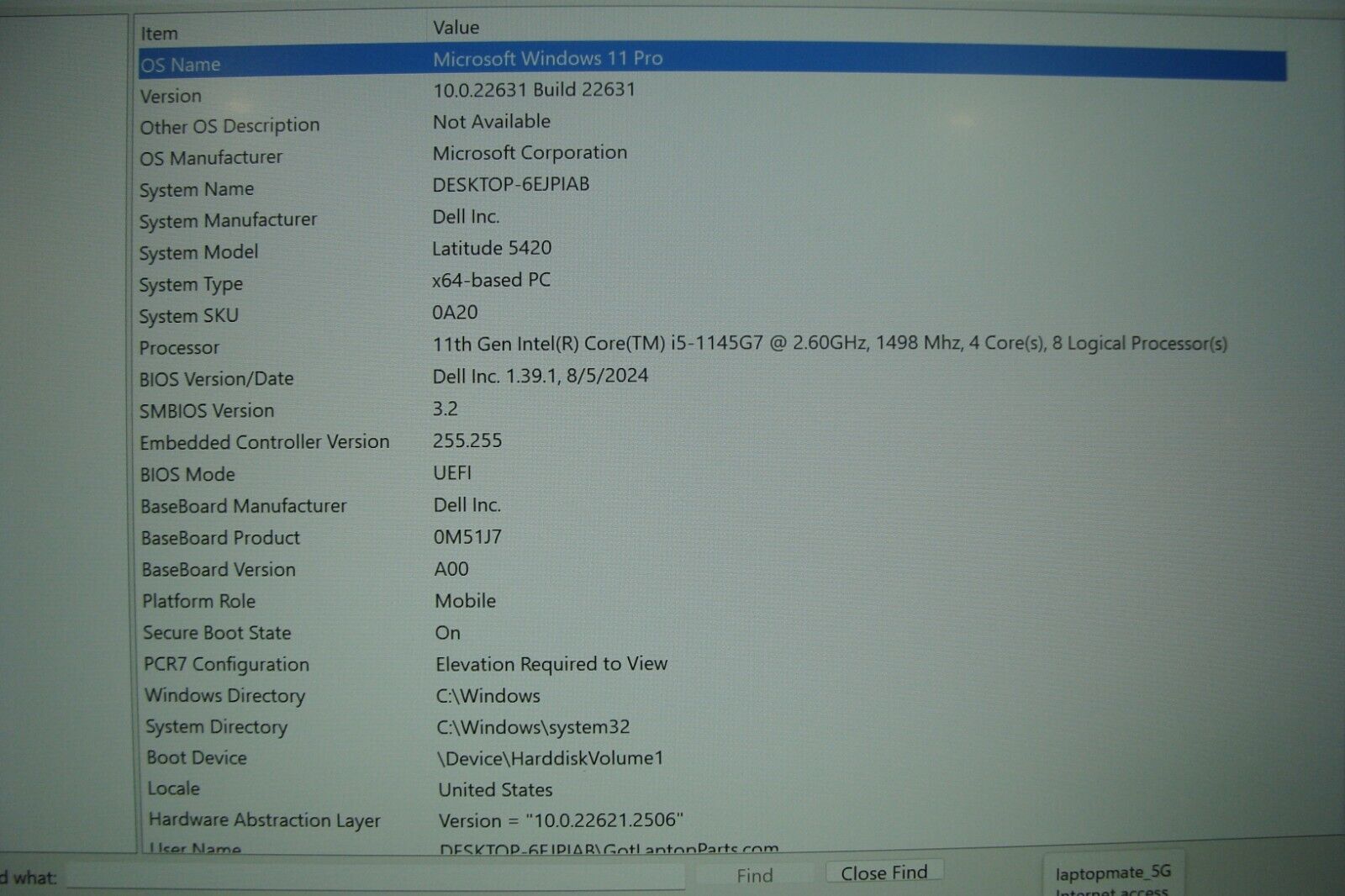Click the laptopmate_5G network tooltip
The height and width of the screenshot is (896, 1345).
pyautogui.click(x=1113, y=874)
